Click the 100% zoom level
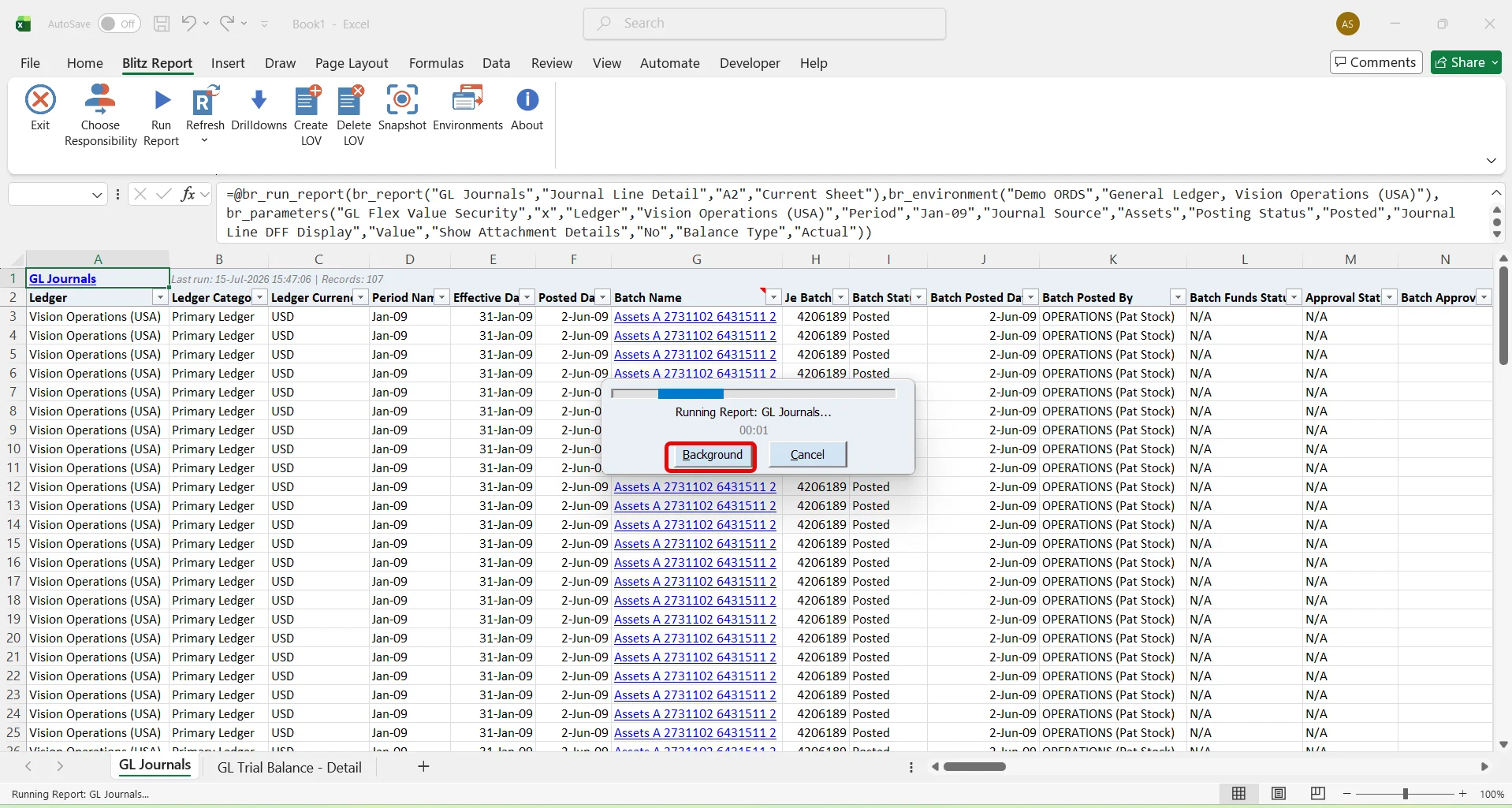1512x808 pixels. click(1492, 794)
